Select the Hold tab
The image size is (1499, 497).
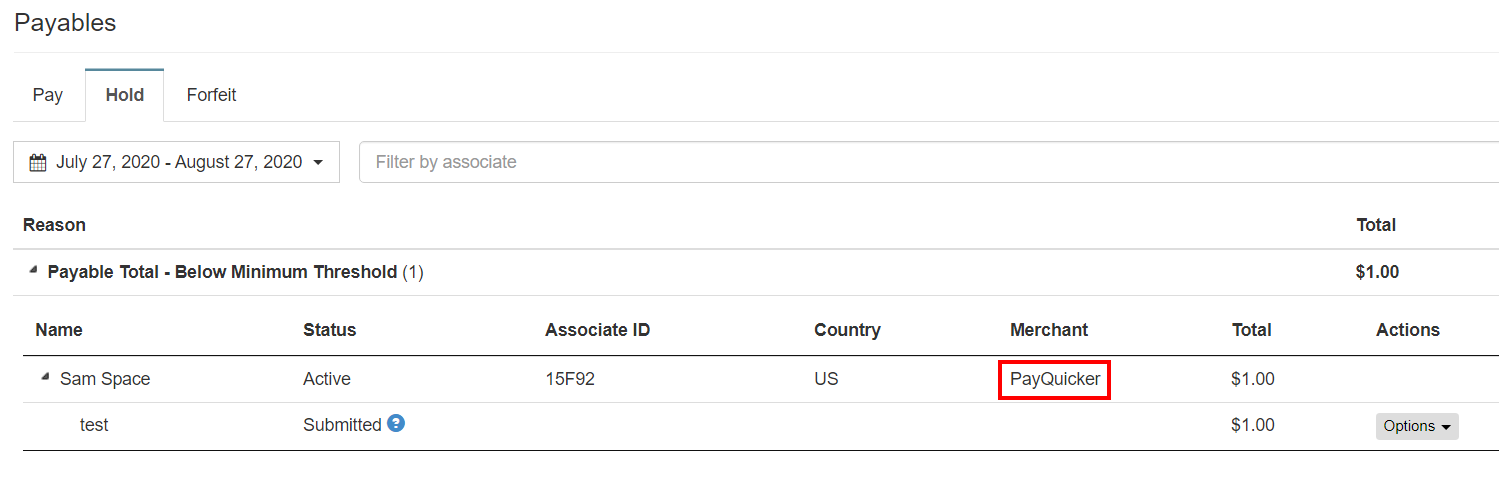125,95
